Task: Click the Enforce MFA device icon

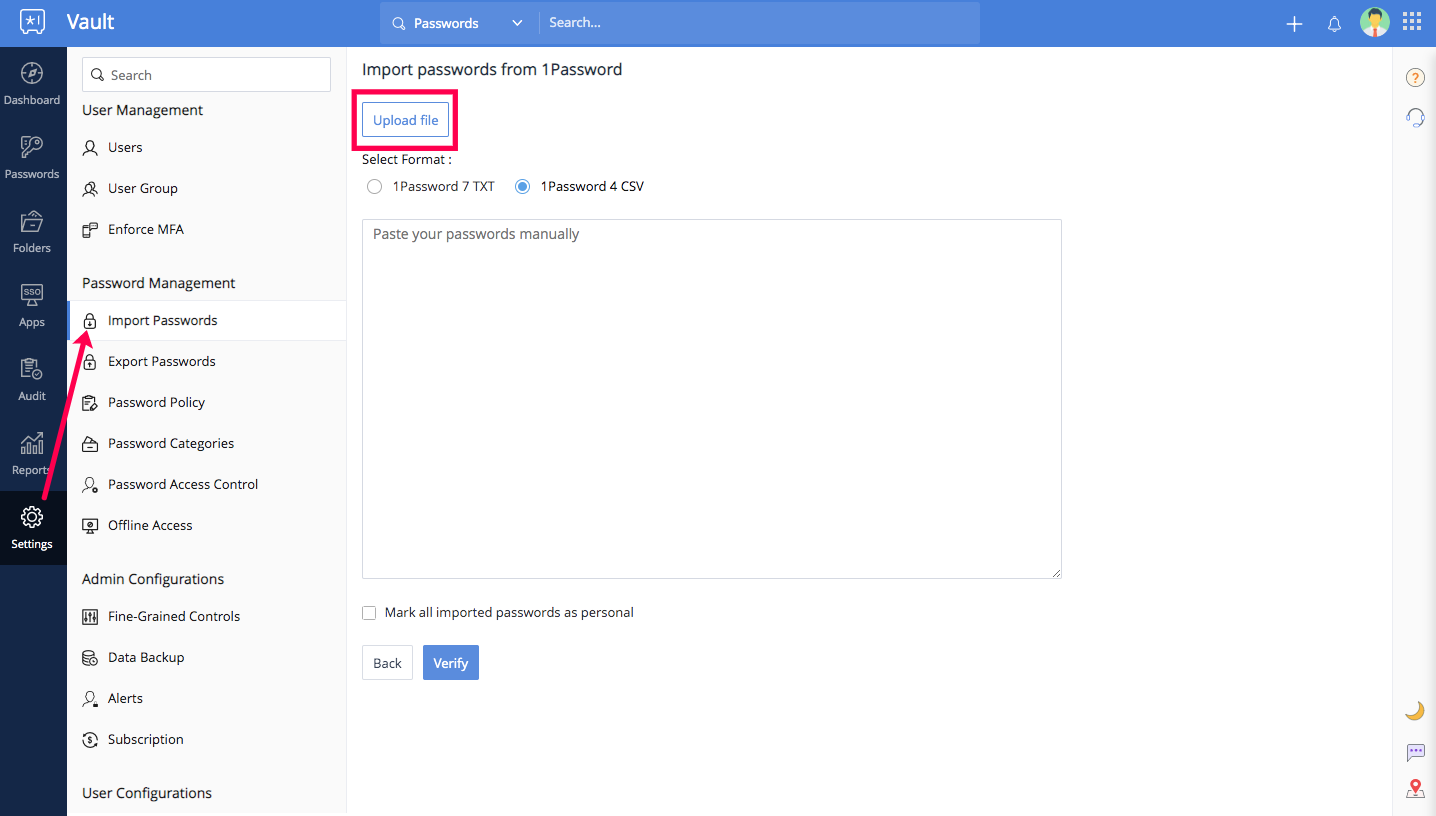Action: click(x=90, y=230)
